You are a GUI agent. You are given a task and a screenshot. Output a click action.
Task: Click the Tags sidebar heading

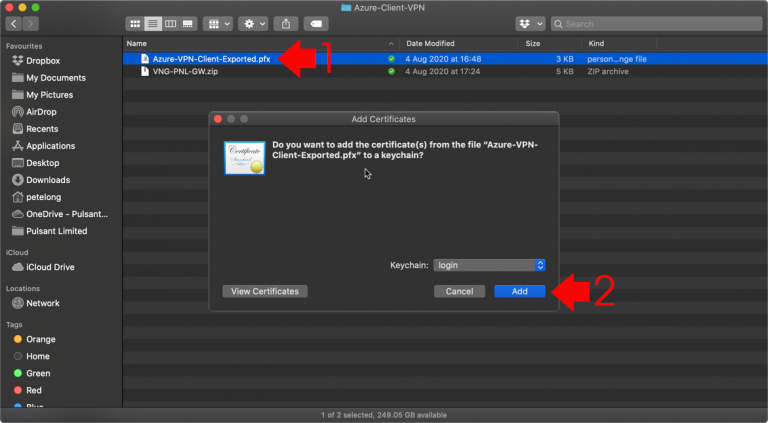pyautogui.click(x=14, y=325)
